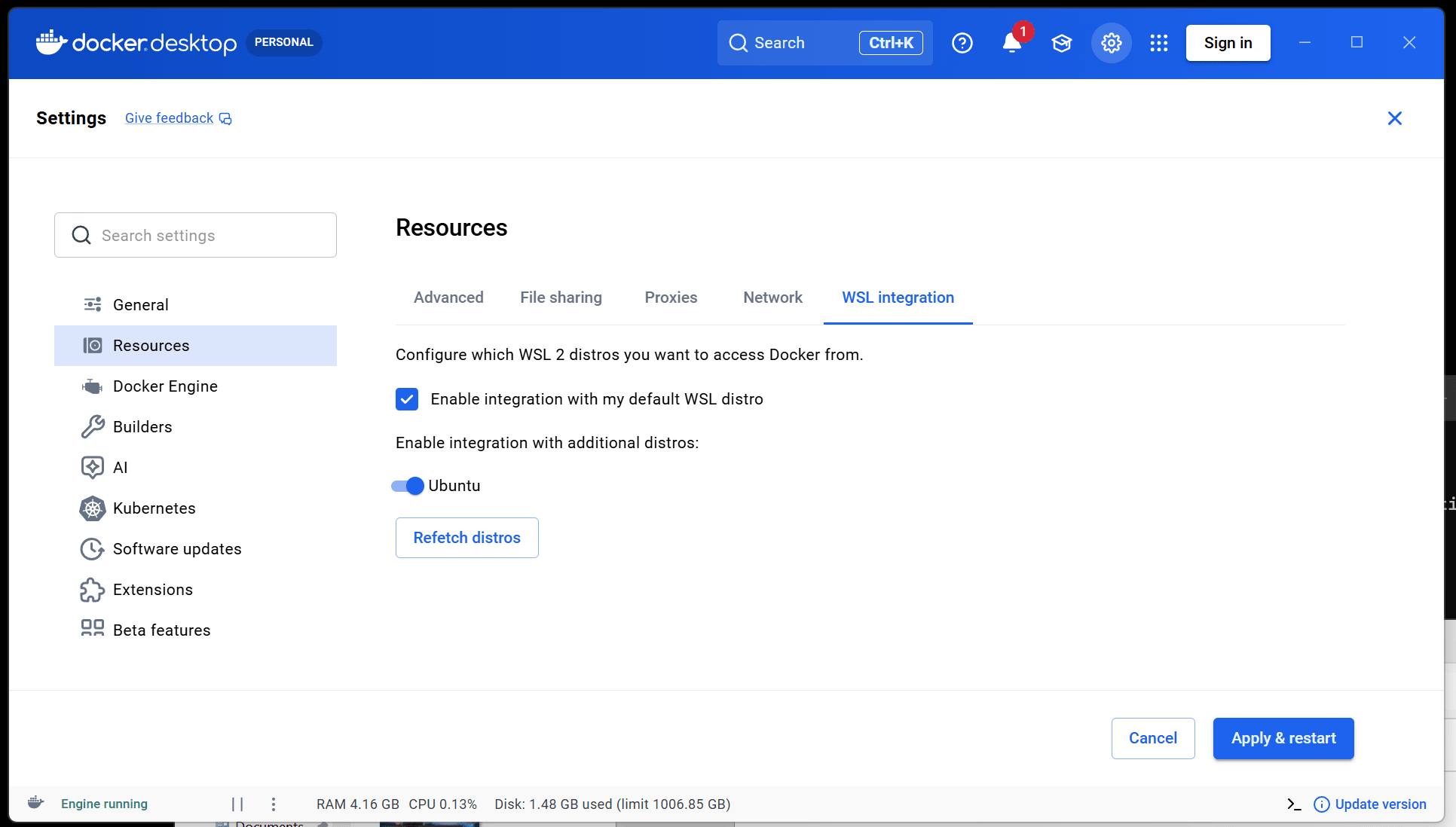Switch to the Network tab
Image resolution: width=1456 pixels, height=827 pixels.
pos(772,298)
